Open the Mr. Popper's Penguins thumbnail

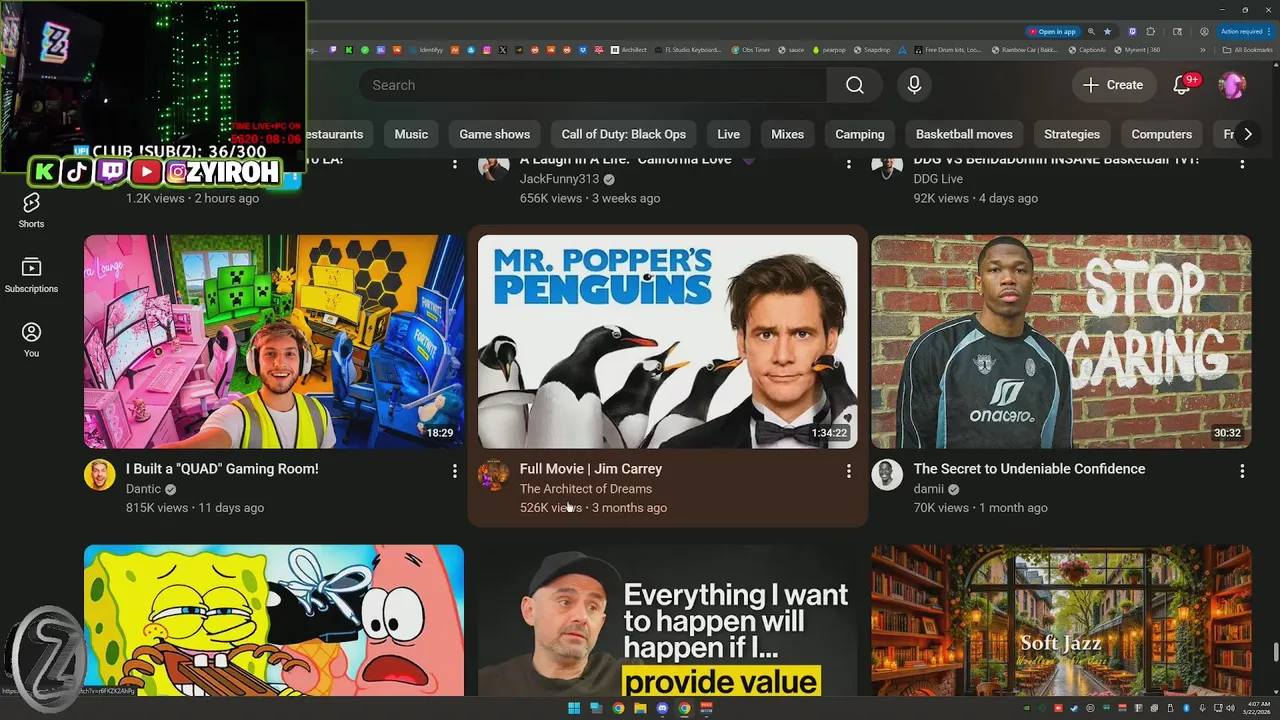pyautogui.click(x=667, y=342)
